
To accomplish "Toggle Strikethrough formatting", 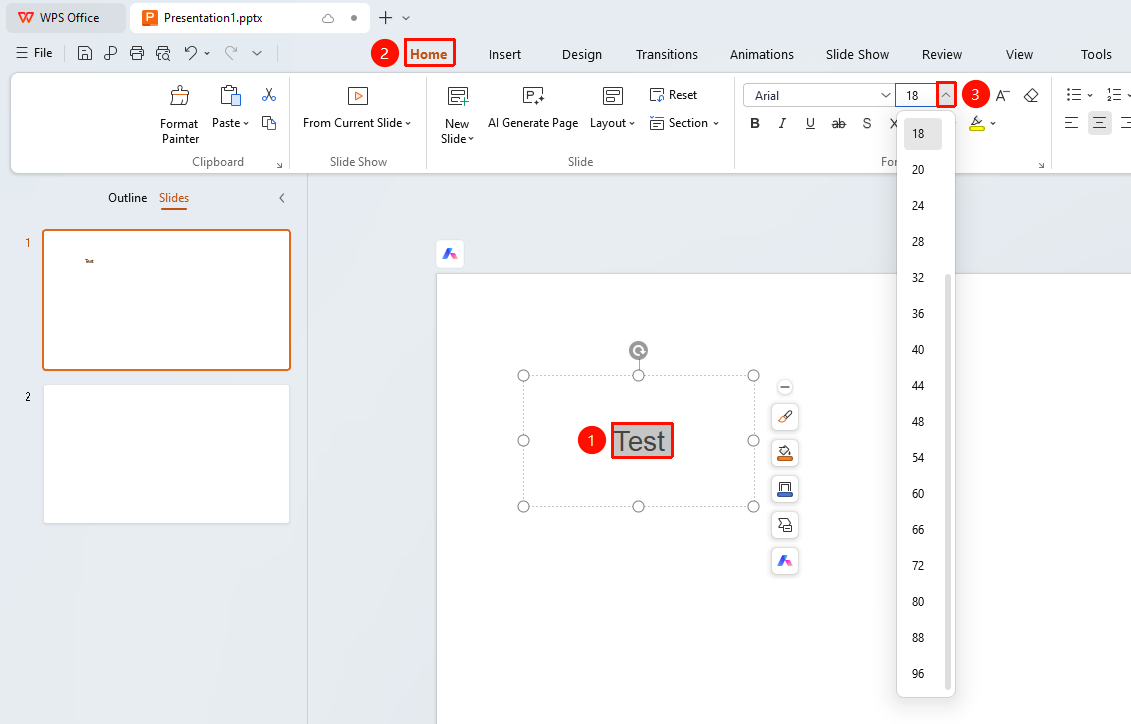I will pos(838,123).
